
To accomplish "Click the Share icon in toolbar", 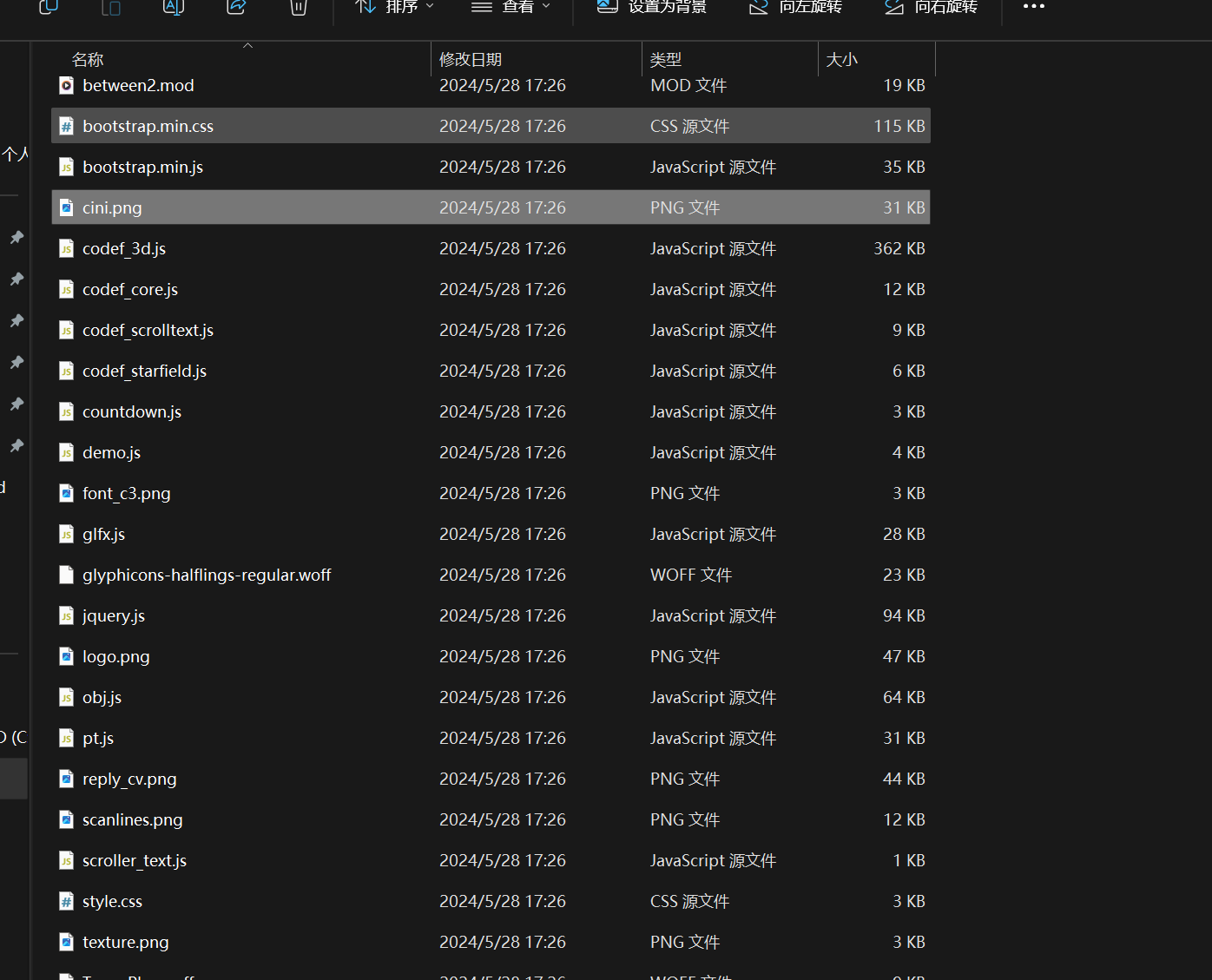I will click(x=236, y=7).
